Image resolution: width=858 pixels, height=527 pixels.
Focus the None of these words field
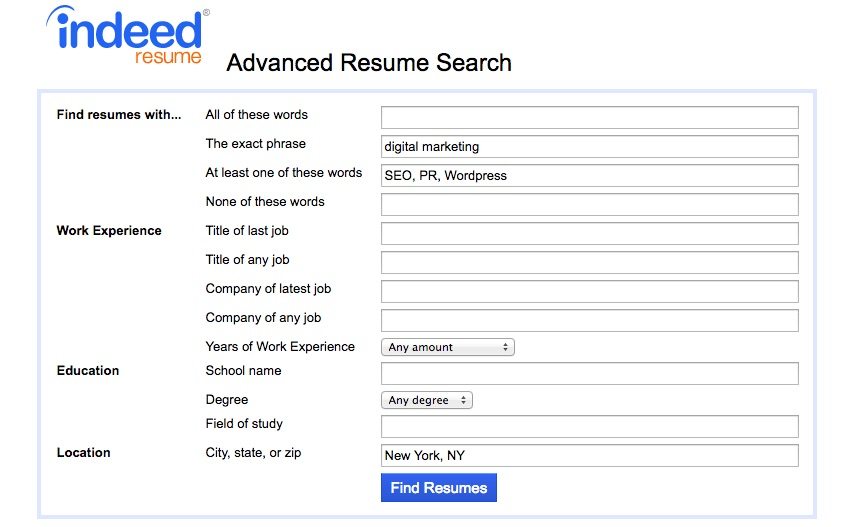pyautogui.click(x=590, y=205)
